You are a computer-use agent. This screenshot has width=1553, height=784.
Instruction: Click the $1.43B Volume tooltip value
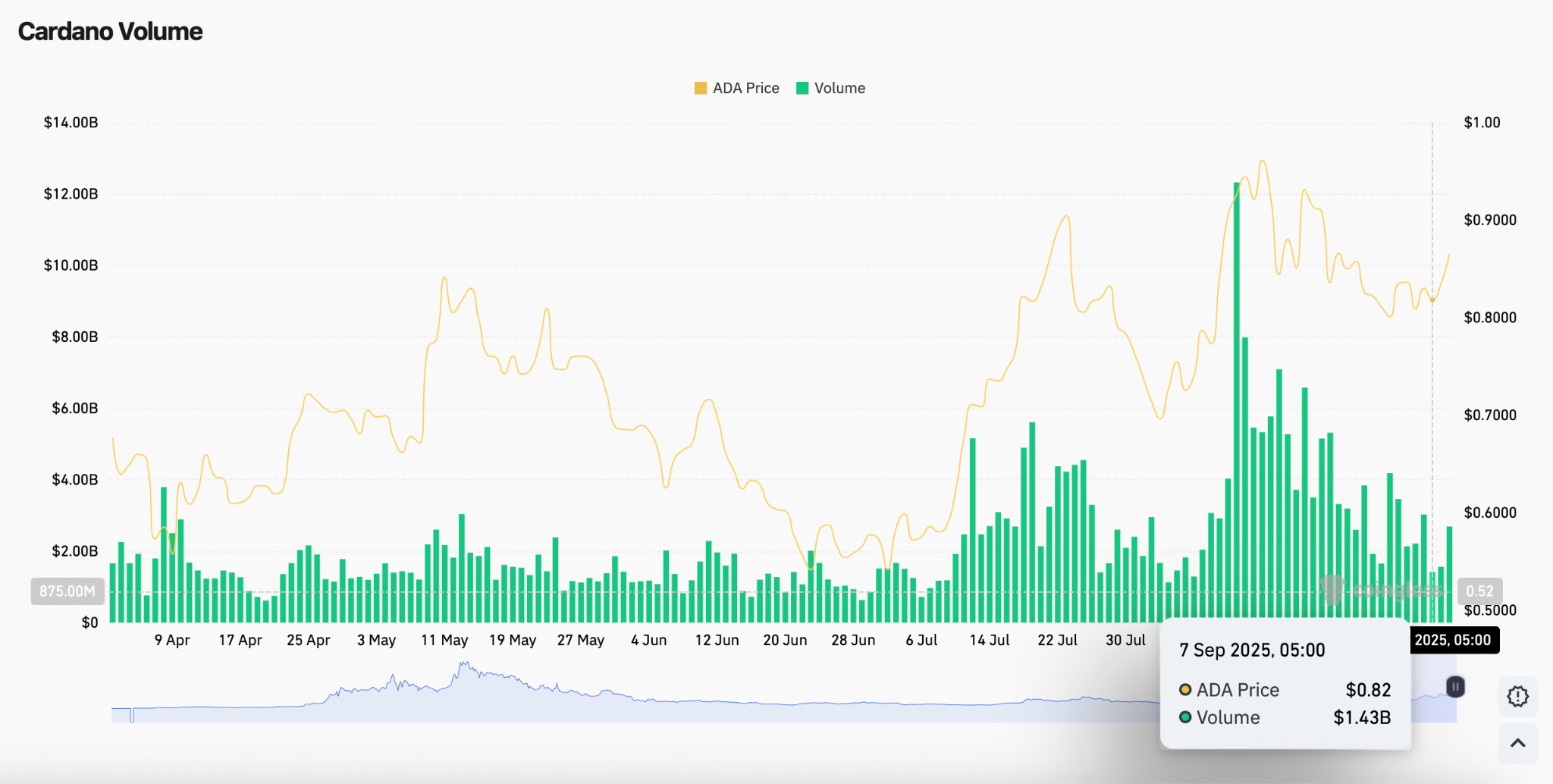[x=1362, y=717]
